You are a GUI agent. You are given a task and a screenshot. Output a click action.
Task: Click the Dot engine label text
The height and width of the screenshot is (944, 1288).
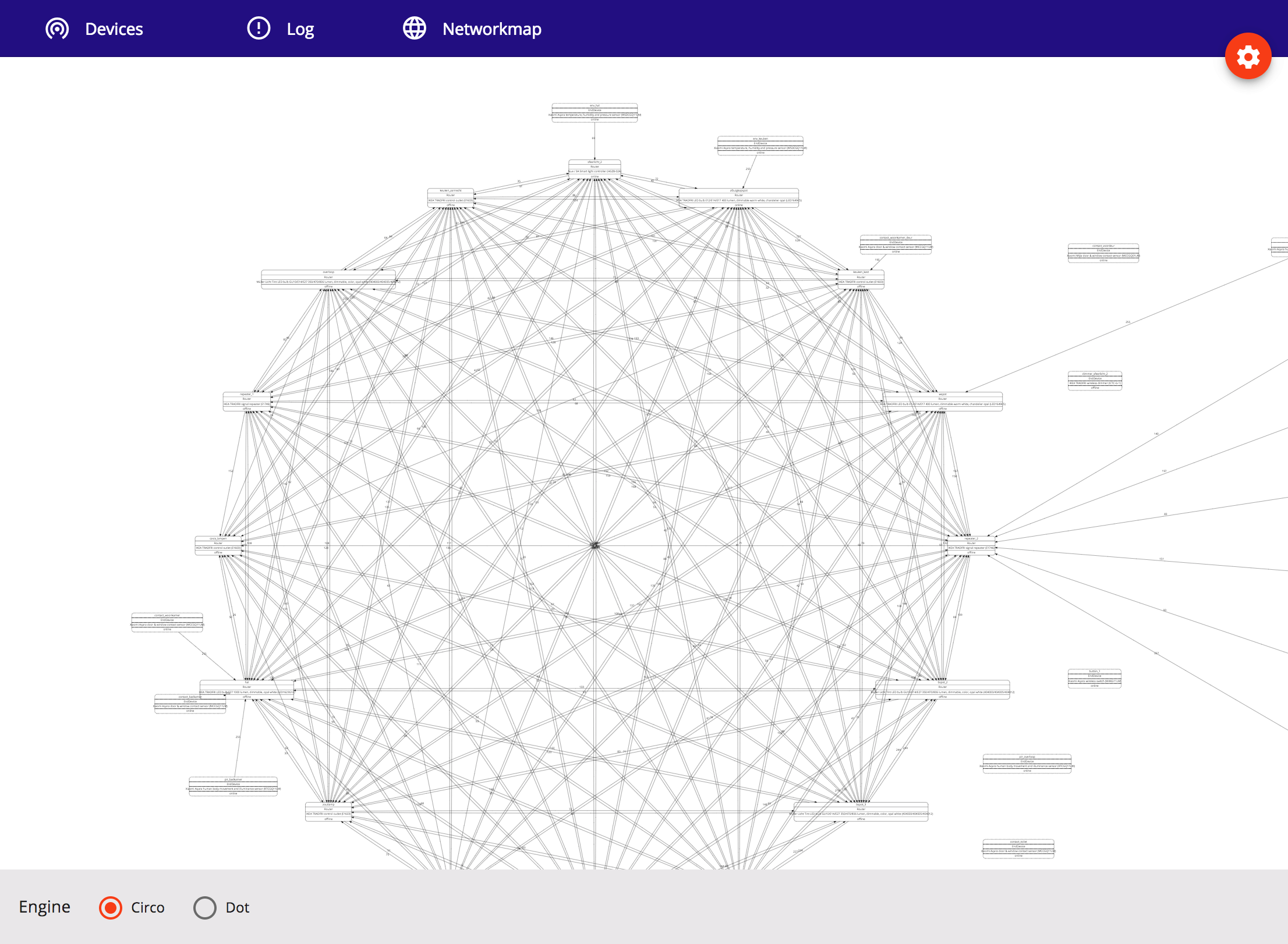pos(237,907)
